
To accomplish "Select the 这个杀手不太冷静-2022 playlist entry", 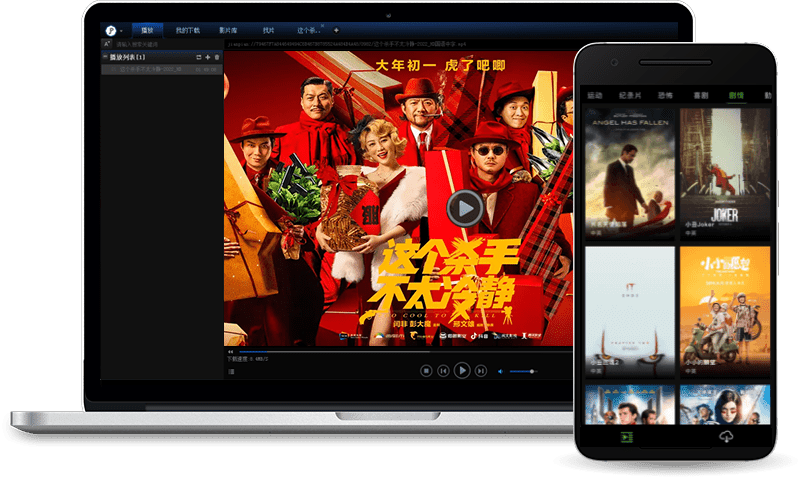I will [162, 69].
